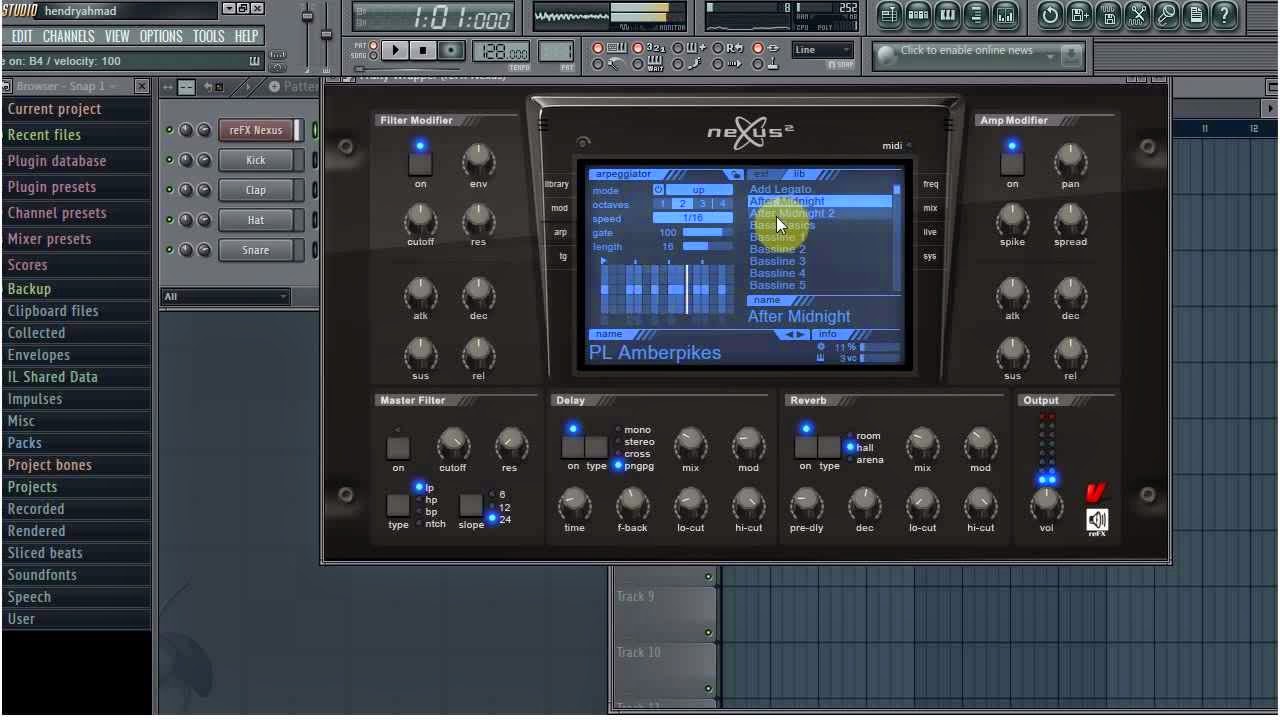1280x720 pixels.
Task: Switch to Nexus tg tab
Action: tap(562, 256)
